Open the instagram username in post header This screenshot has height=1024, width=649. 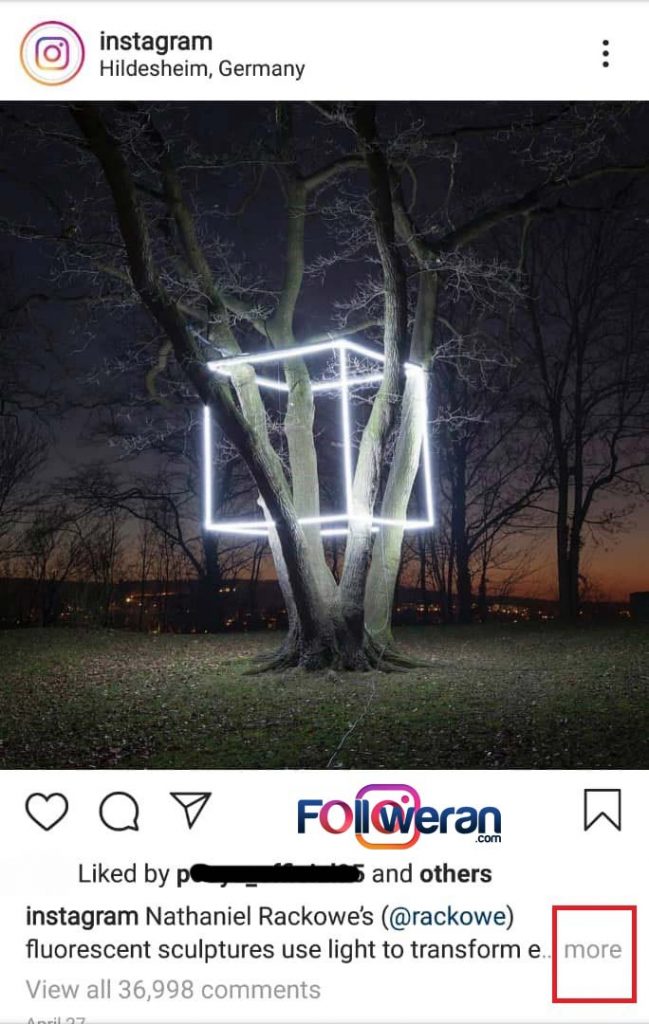(x=156, y=41)
